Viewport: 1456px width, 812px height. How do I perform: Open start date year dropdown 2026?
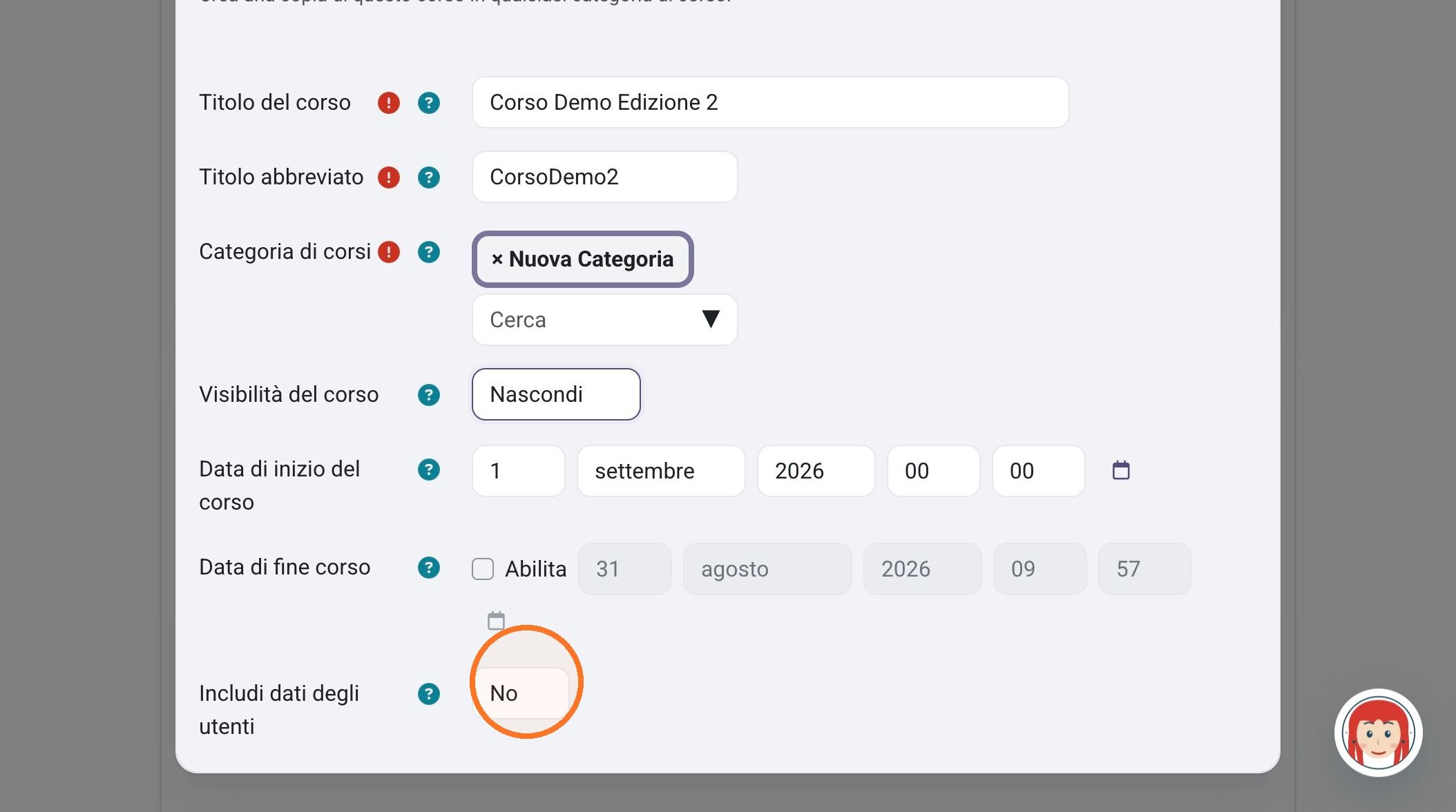pos(816,471)
